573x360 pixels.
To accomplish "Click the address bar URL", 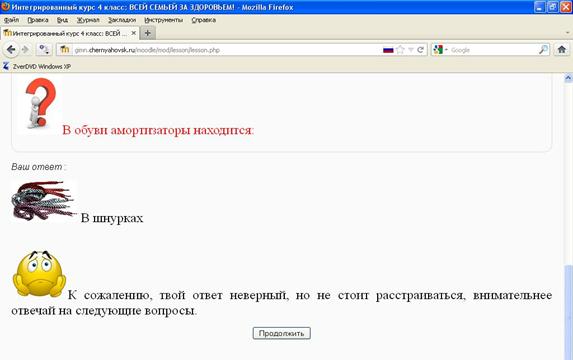I will [x=147, y=50].
